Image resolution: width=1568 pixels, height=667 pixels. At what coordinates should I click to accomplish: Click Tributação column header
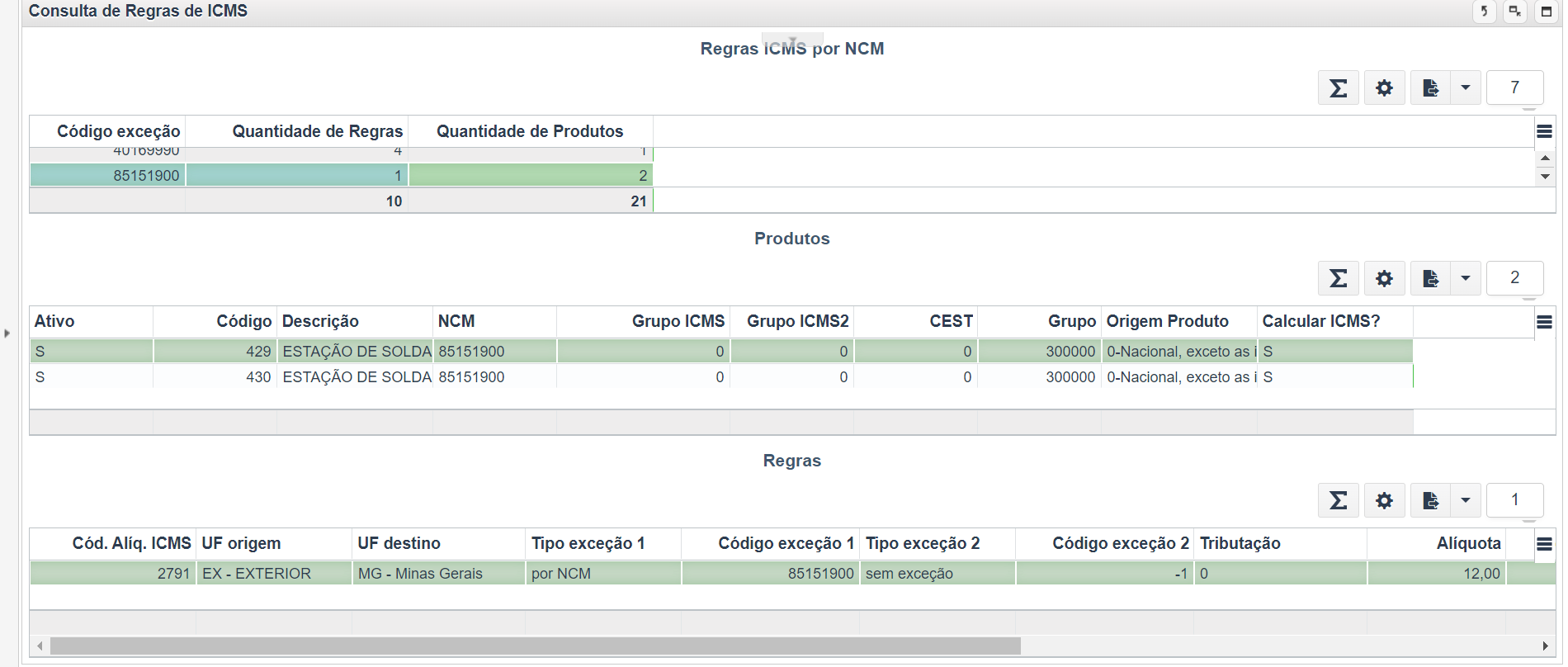coord(1281,543)
